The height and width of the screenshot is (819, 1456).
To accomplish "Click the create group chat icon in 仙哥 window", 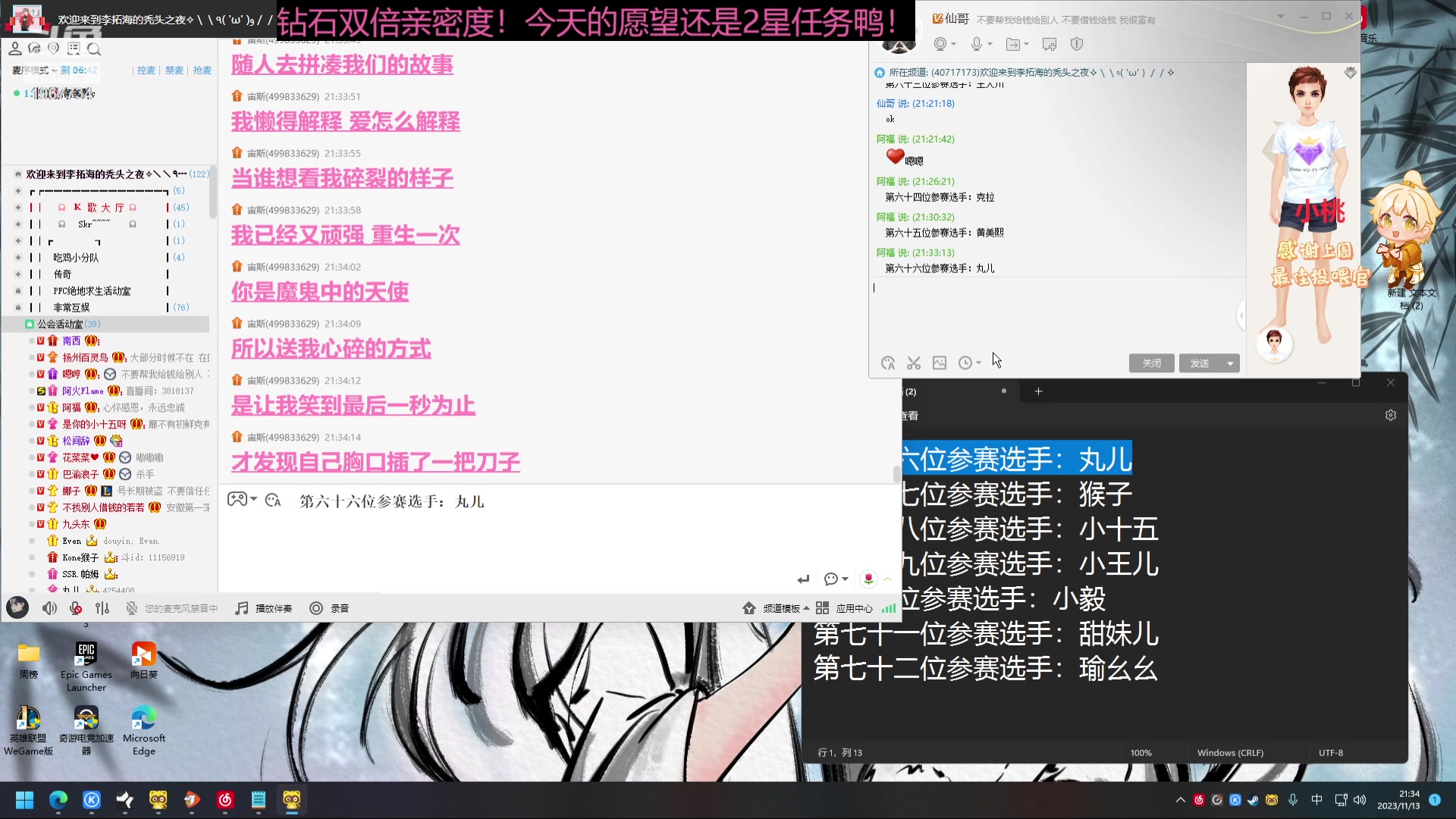I will pyautogui.click(x=1050, y=44).
